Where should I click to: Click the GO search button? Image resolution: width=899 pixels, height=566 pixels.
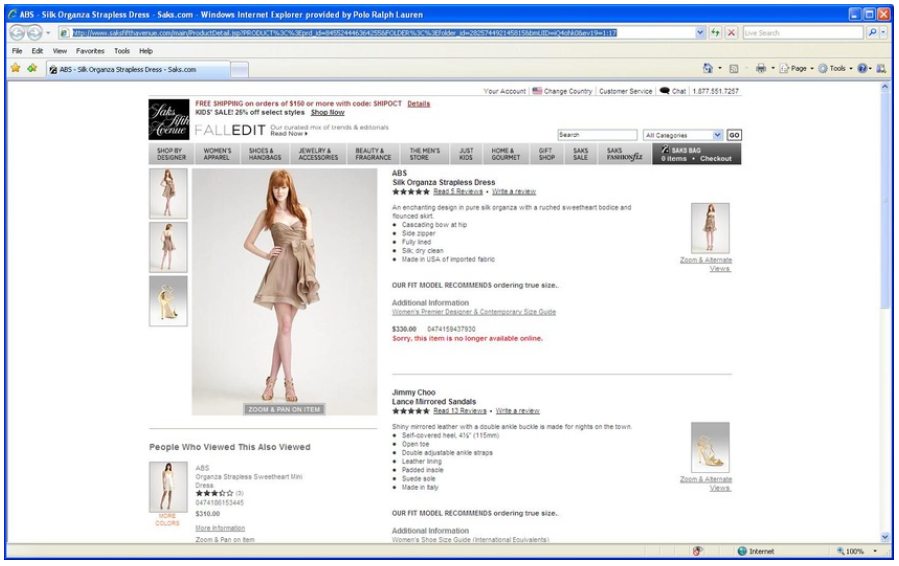tap(734, 135)
